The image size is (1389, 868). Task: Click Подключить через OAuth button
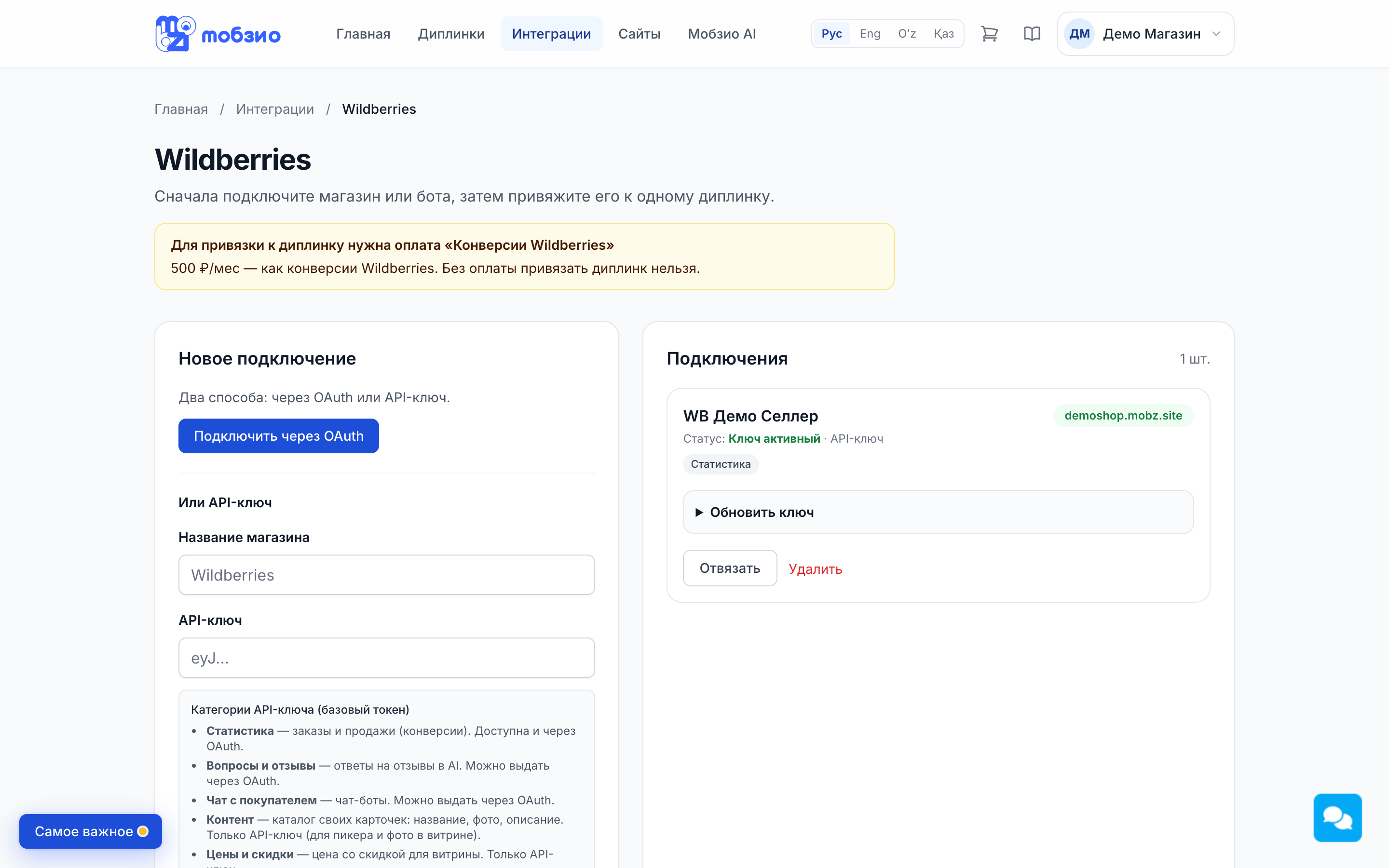coord(279,436)
